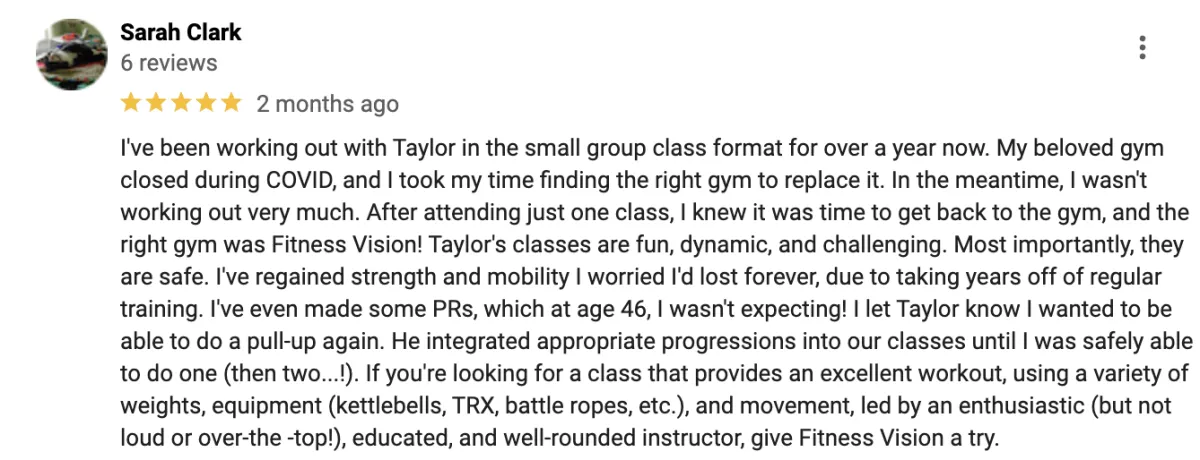This screenshot has width=1200, height=460.
Task: Click the first star of the rating
Action: pos(132,102)
